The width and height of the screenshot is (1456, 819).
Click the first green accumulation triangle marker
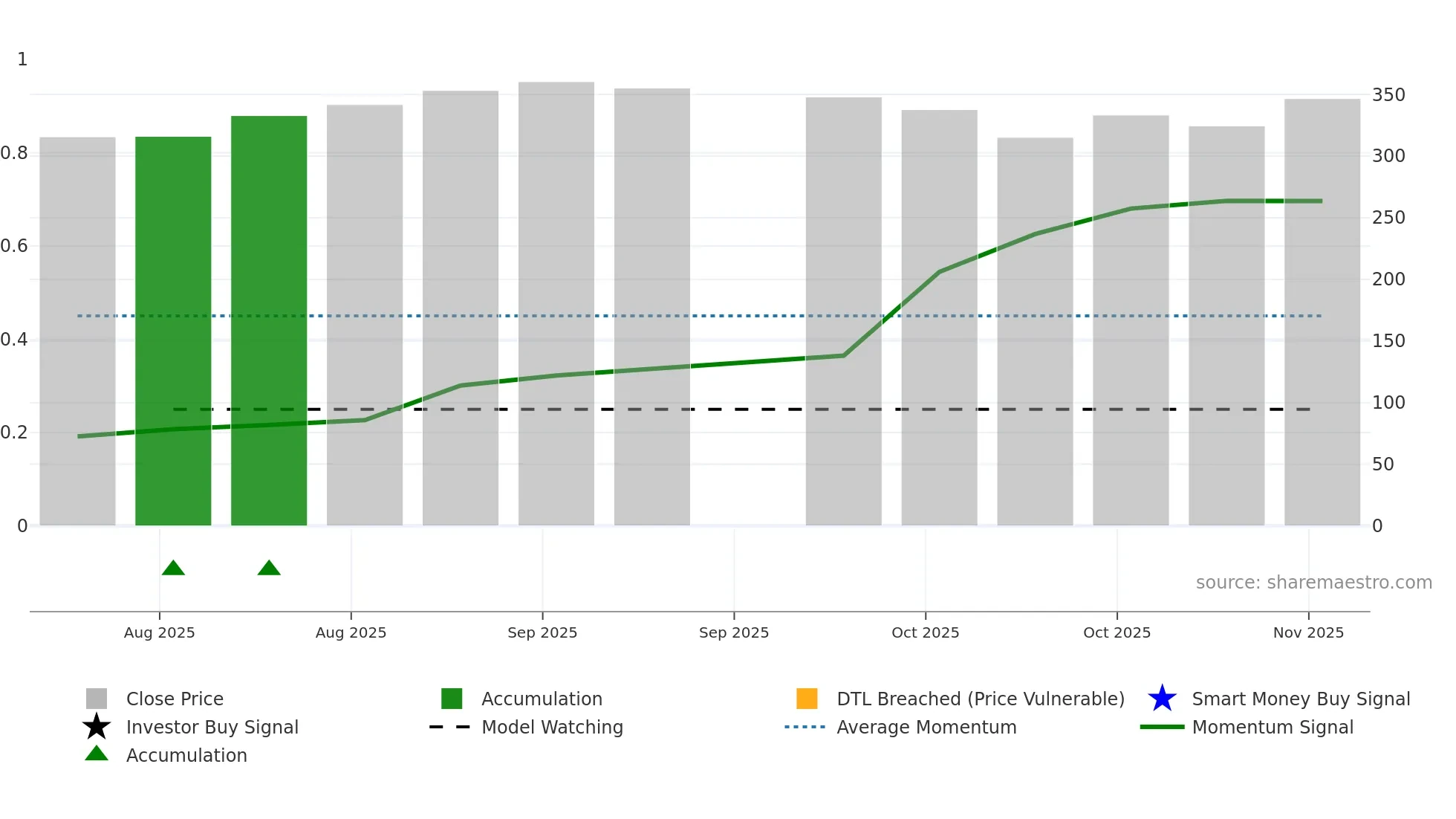click(x=173, y=569)
